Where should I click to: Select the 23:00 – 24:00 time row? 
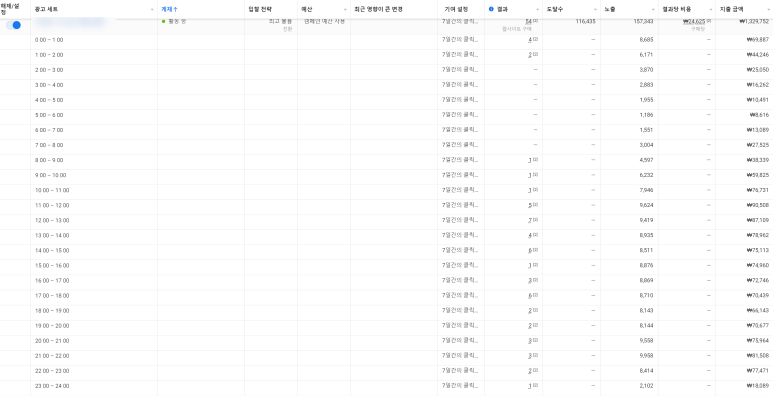click(386, 388)
